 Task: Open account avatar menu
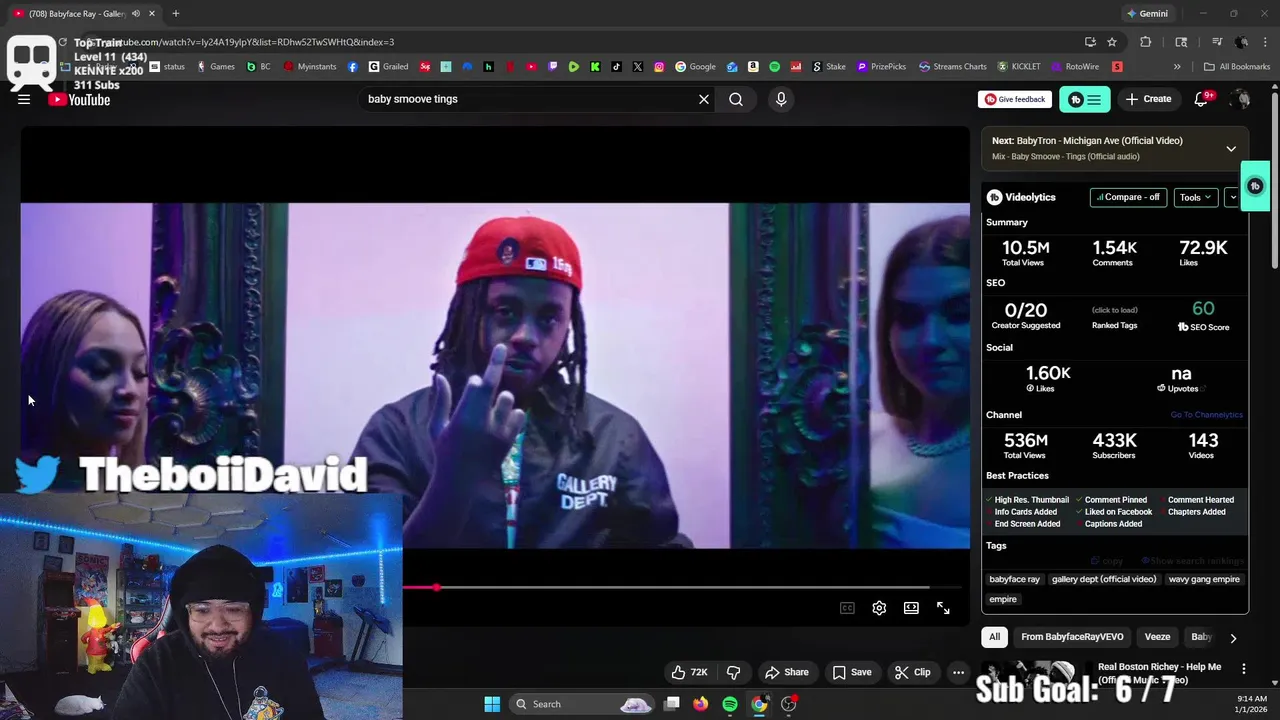coord(1241,99)
